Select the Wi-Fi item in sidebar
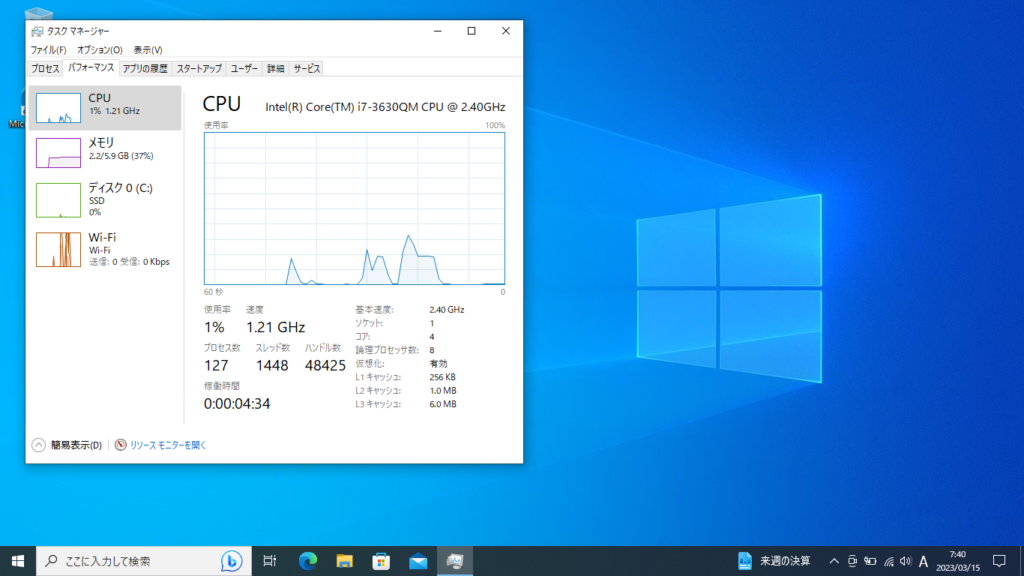 click(105, 249)
